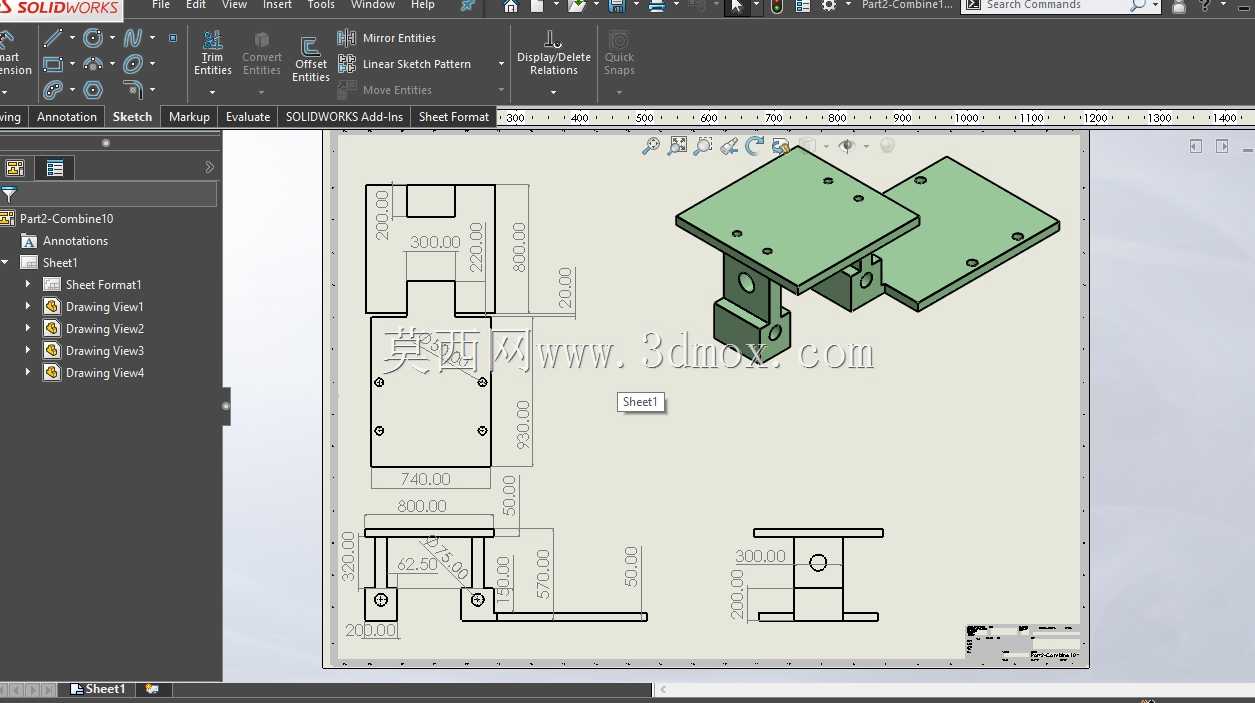Switch to the Markup tab
Viewport: 1255px width, 703px height.
click(189, 117)
